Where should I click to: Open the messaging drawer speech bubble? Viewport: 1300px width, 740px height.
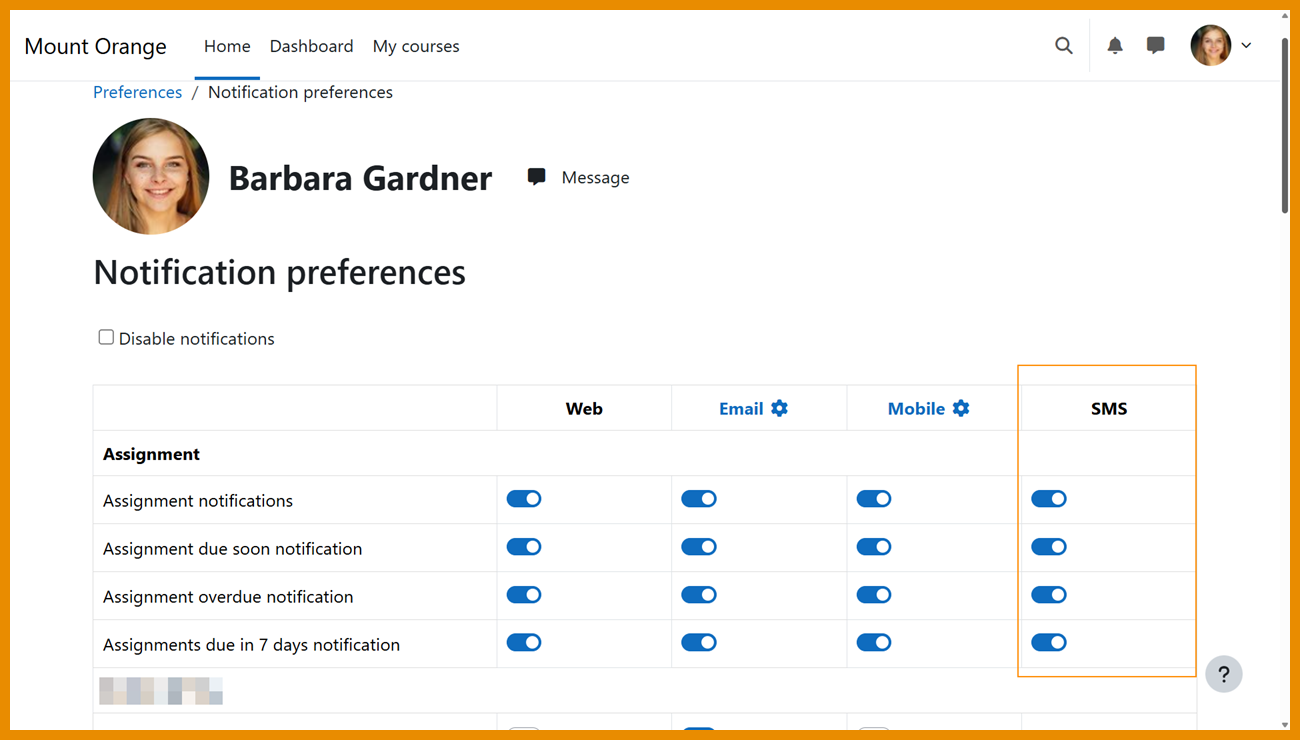(1156, 46)
